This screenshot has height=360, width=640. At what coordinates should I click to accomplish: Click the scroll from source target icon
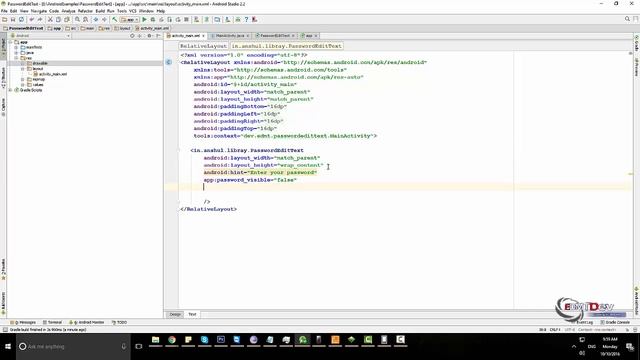point(132,36)
